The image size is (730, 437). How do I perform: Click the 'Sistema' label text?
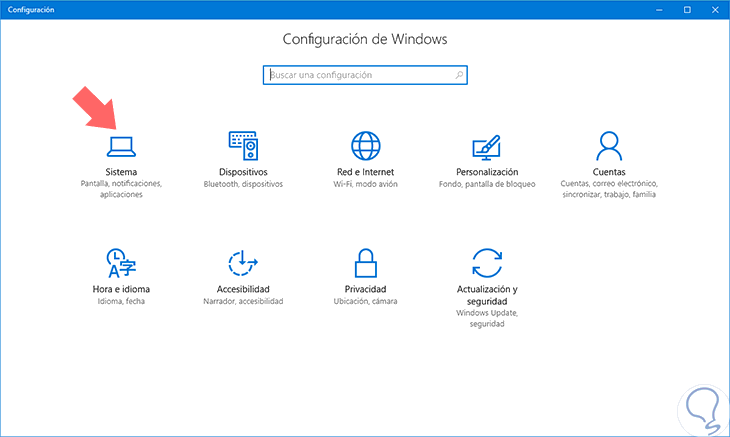(x=120, y=172)
